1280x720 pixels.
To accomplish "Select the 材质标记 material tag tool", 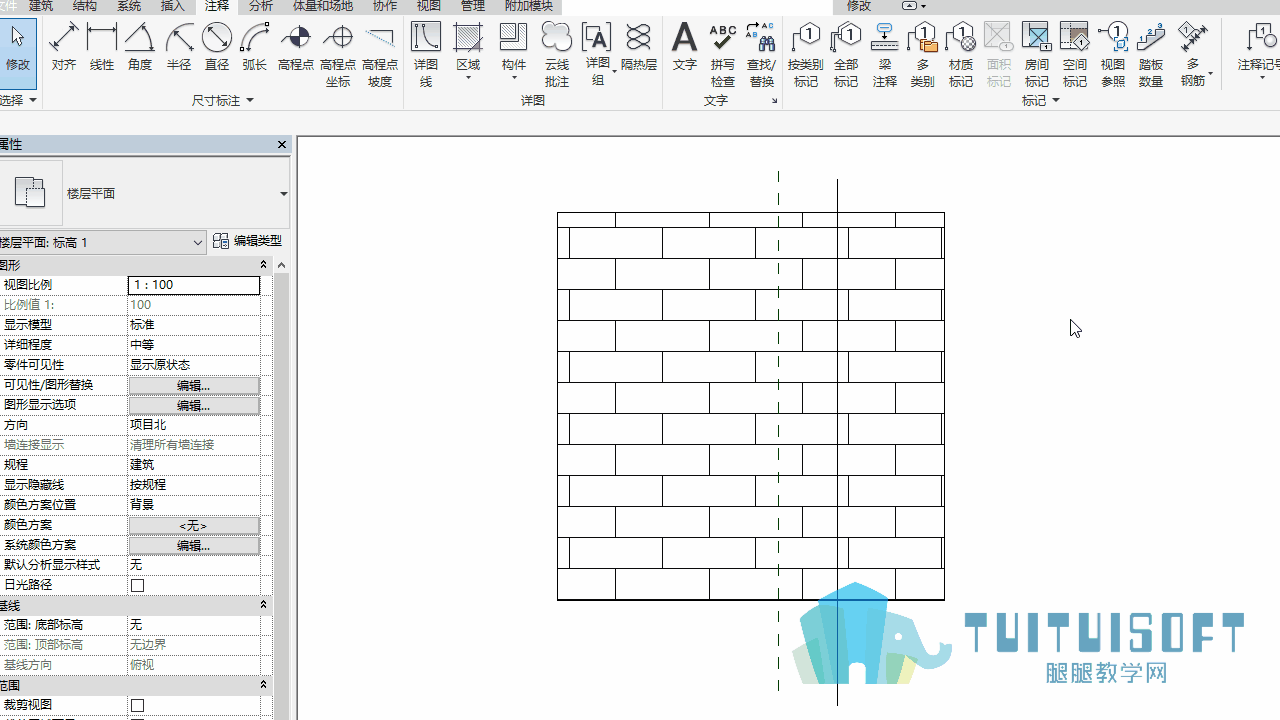I will pos(961,55).
